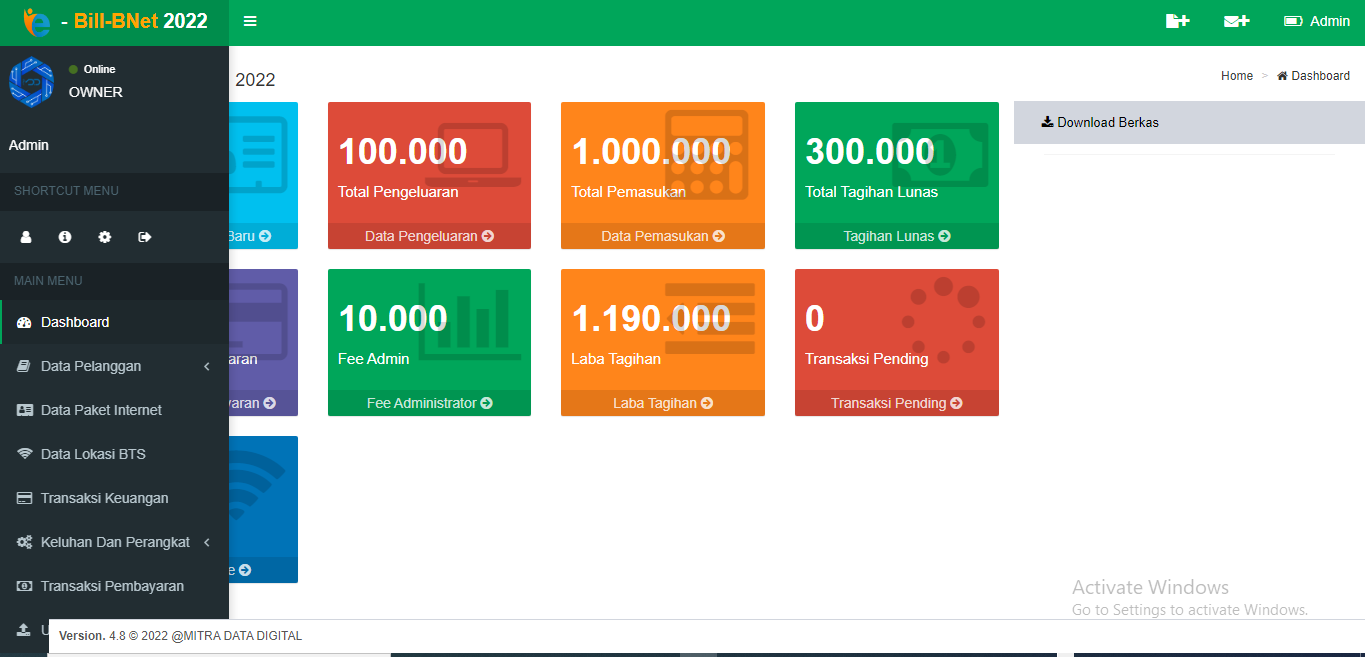1365x657 pixels.
Task: Click the owner avatar in the sidebar
Action: click(31, 81)
